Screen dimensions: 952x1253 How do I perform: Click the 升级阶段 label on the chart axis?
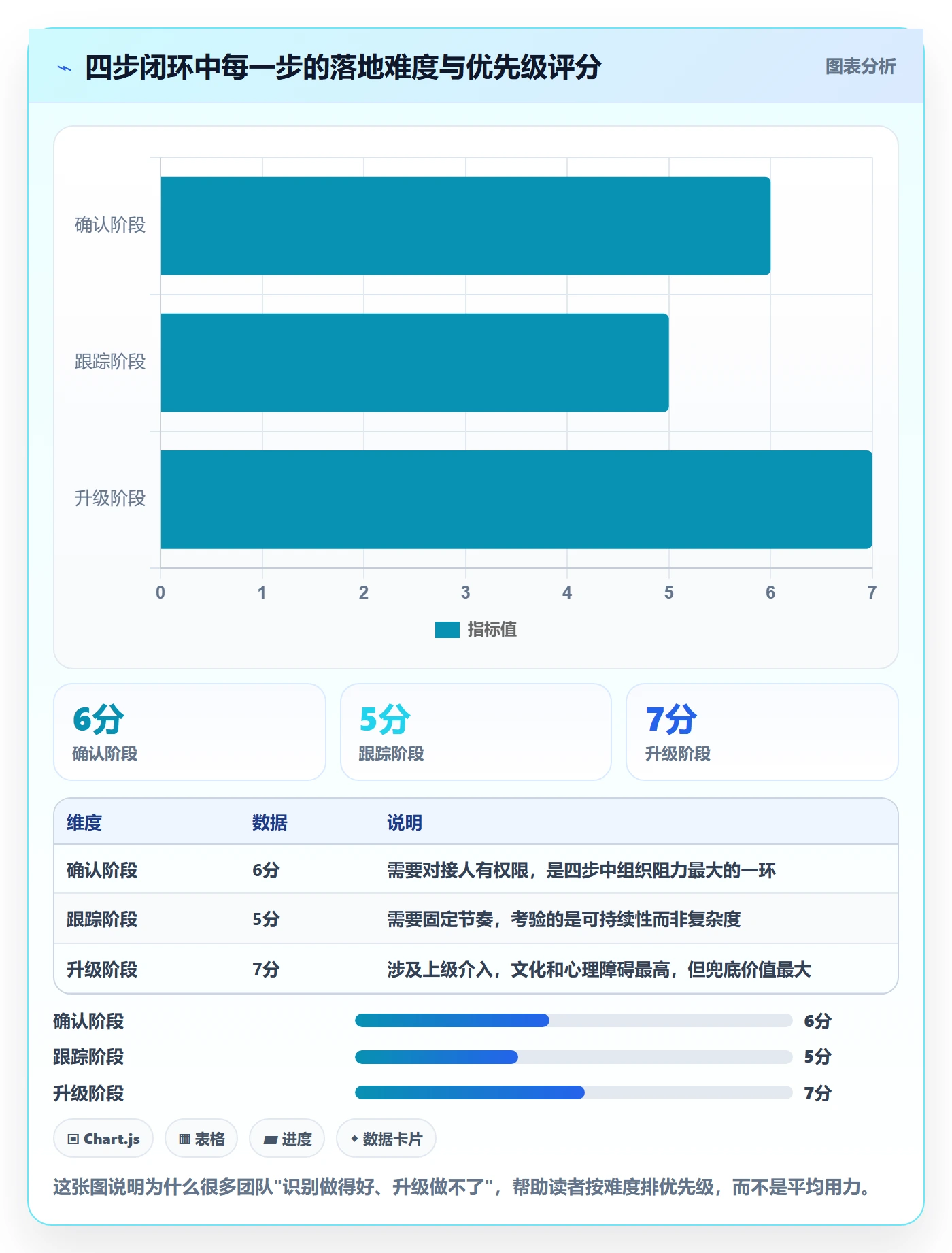point(110,499)
